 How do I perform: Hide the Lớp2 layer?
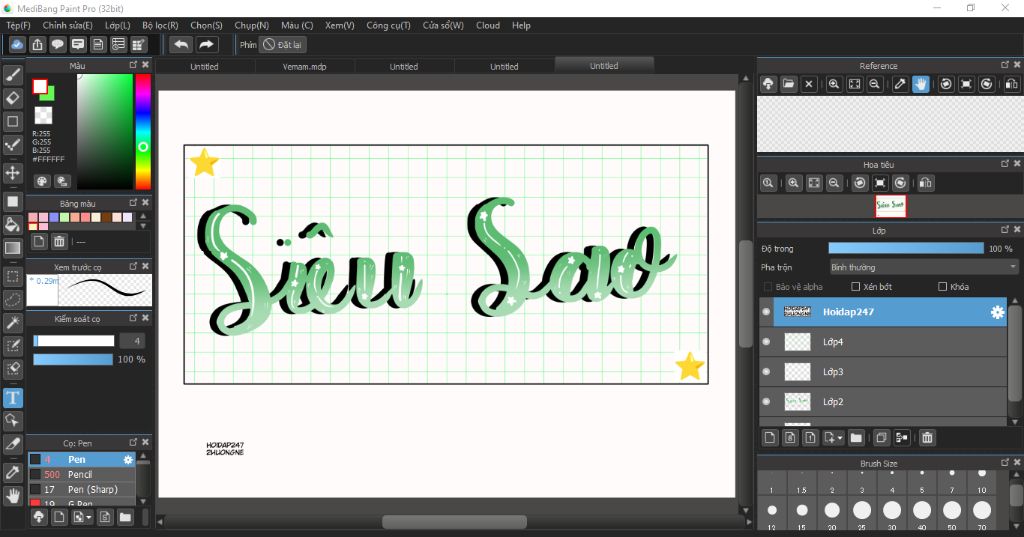[767, 402]
